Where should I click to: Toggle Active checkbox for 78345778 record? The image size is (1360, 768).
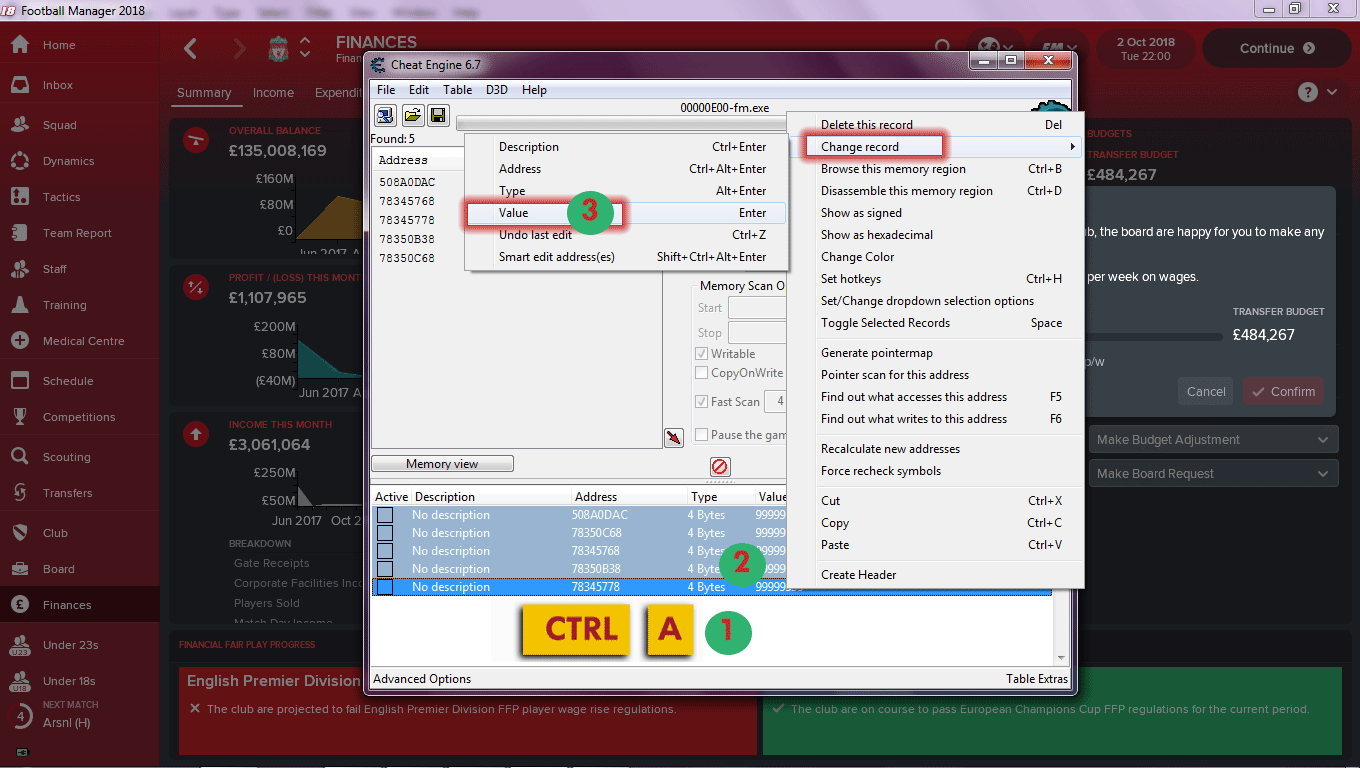(385, 587)
